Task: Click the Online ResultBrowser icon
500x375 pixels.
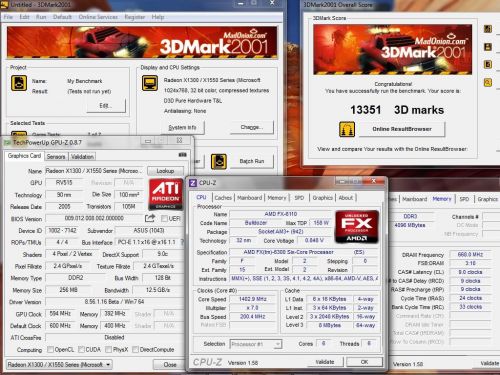Action: click(347, 129)
